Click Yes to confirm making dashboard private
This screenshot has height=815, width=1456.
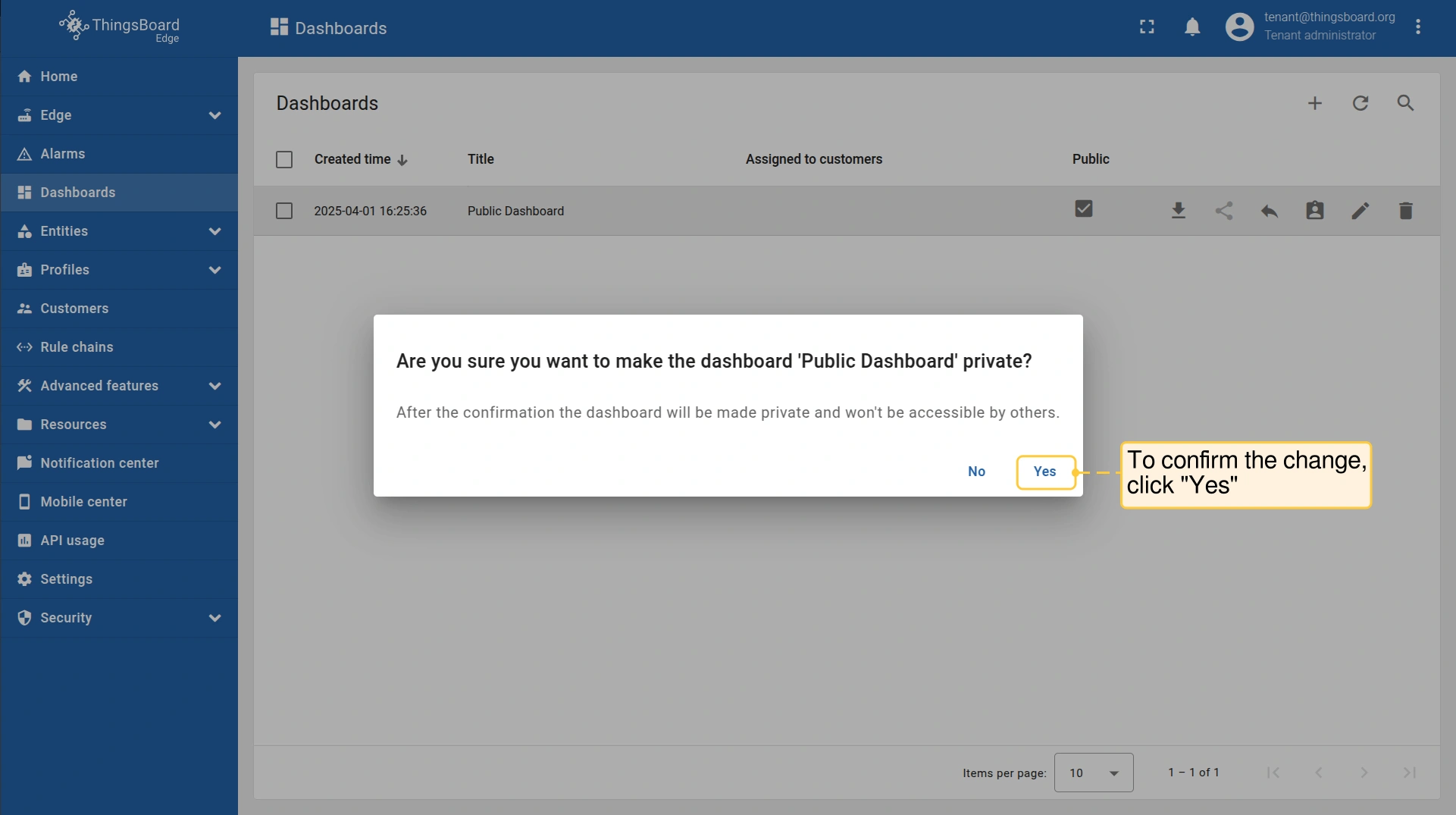[x=1044, y=472]
